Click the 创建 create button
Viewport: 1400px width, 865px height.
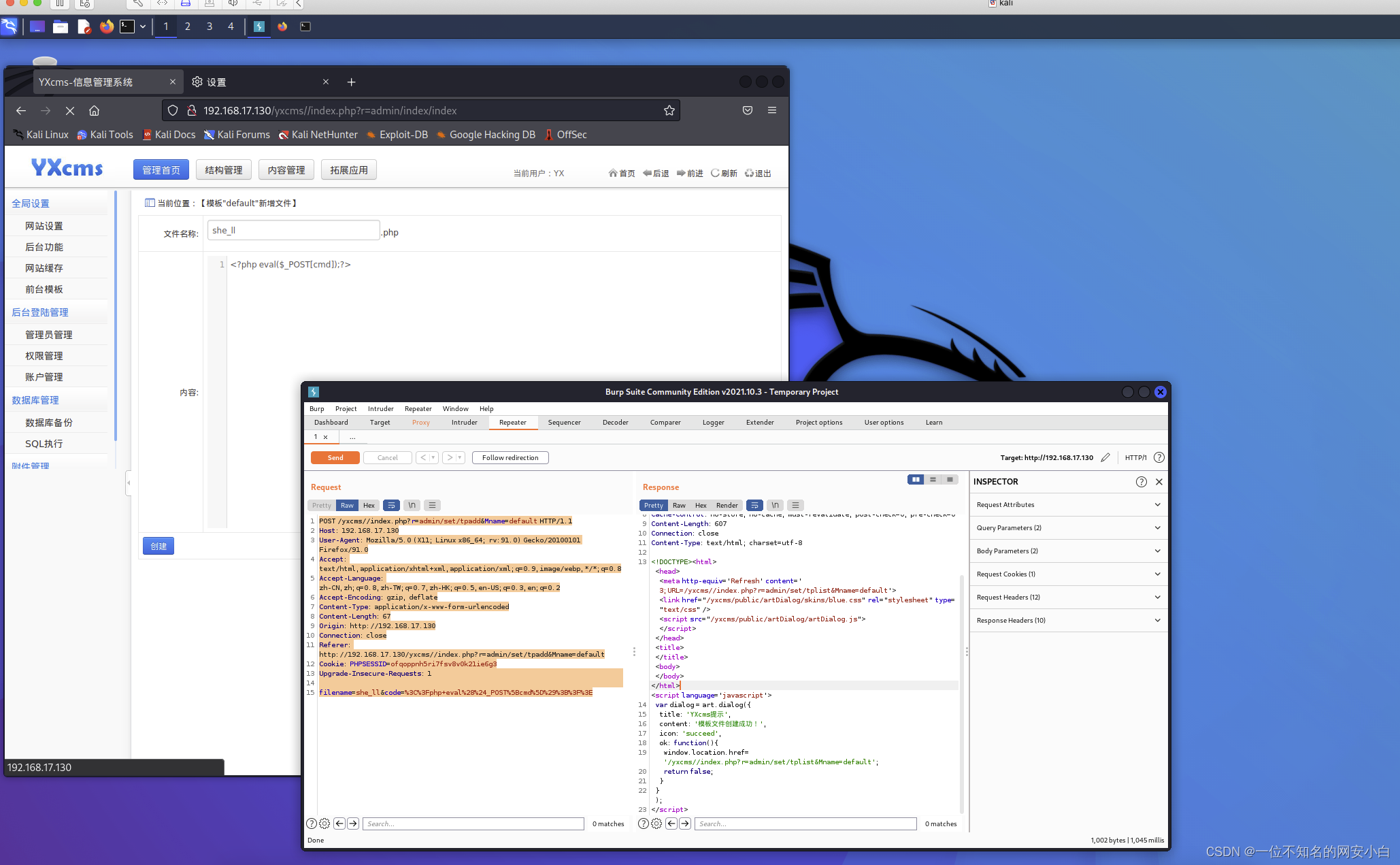(159, 546)
